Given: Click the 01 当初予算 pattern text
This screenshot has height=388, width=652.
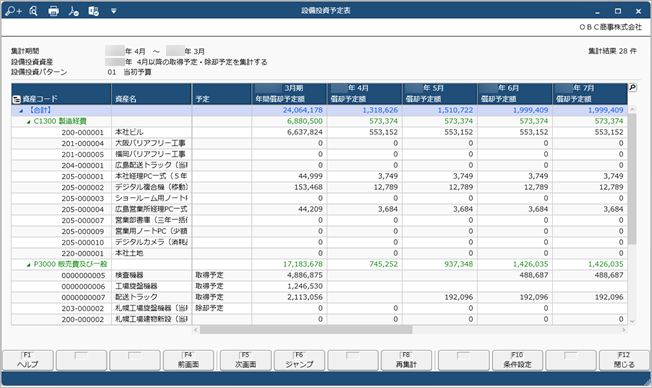Looking at the screenshot, I should click(x=129, y=72).
